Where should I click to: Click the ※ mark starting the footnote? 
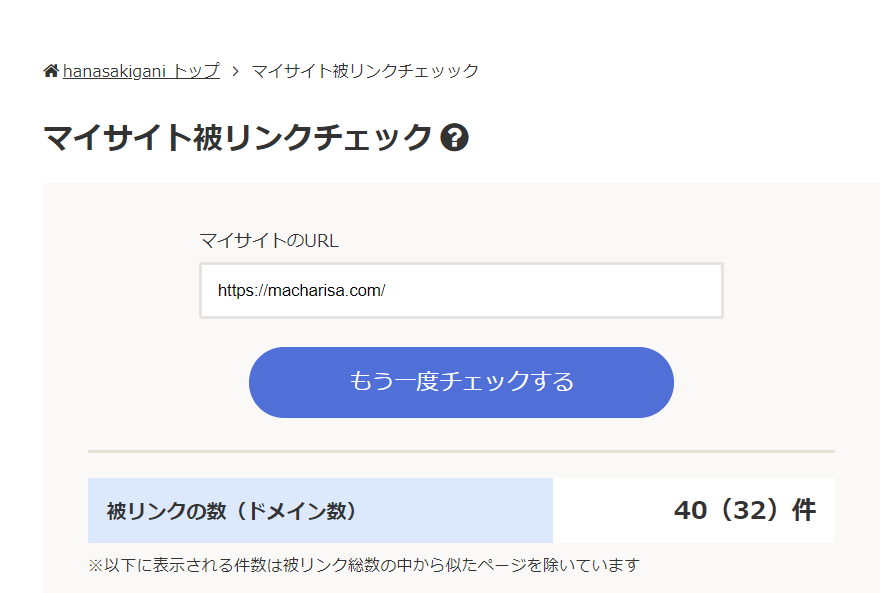tap(96, 565)
